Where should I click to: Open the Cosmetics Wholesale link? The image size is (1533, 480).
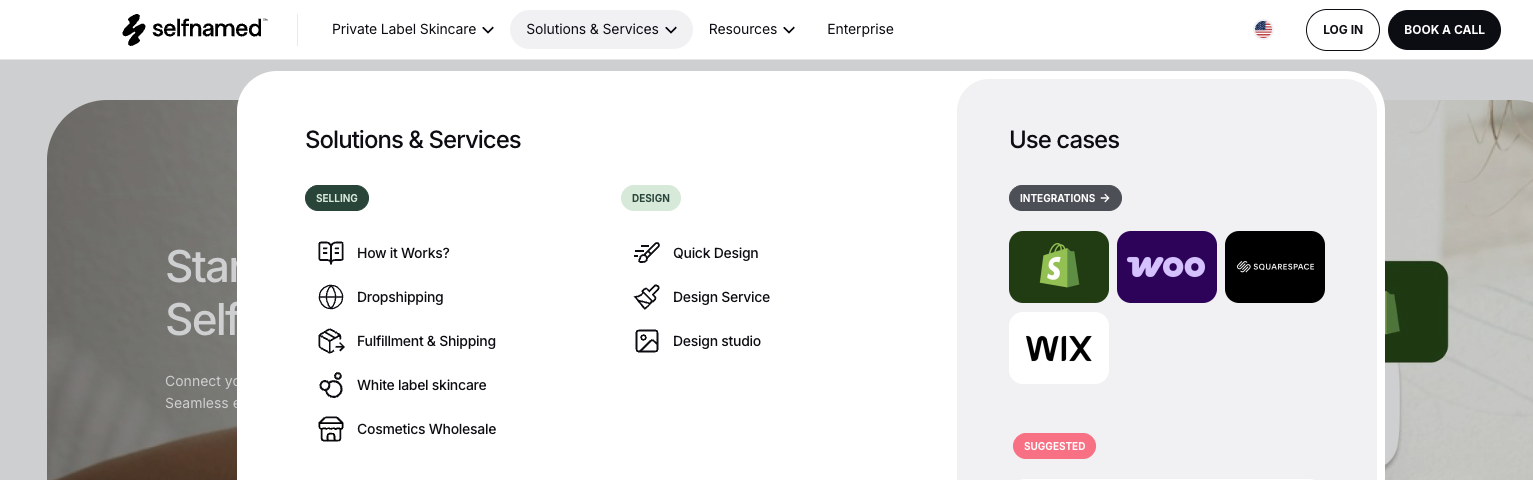(x=426, y=429)
